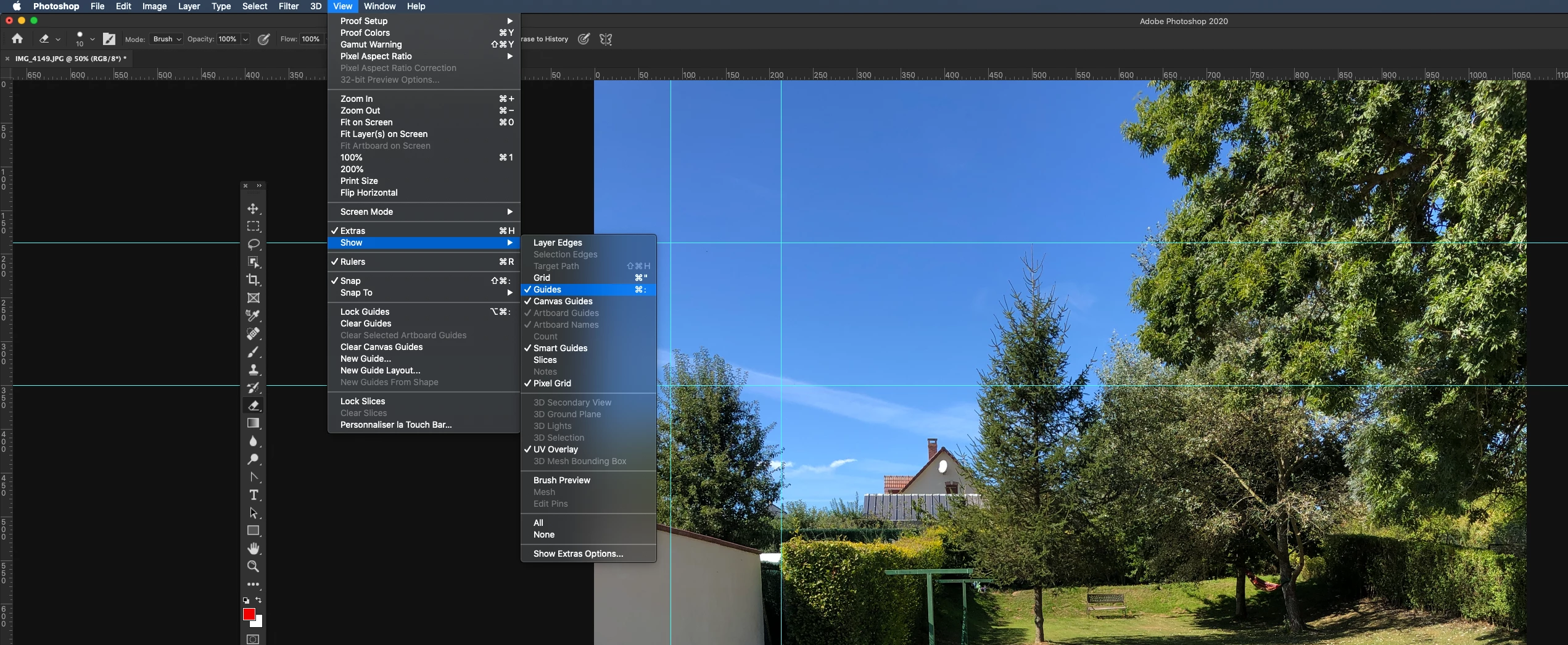1568x645 pixels.
Task: Select the Eyedropper tool
Action: point(253,316)
